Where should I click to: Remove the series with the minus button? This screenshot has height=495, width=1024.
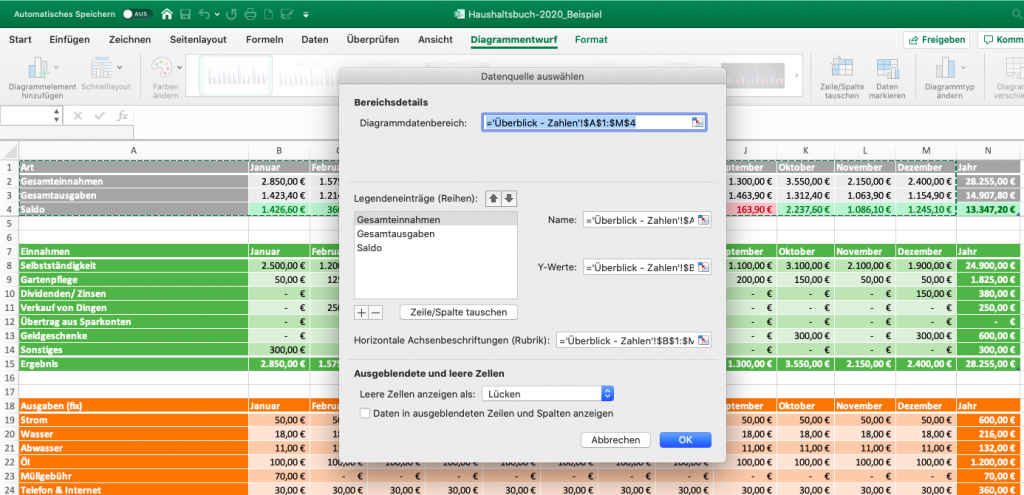[376, 313]
